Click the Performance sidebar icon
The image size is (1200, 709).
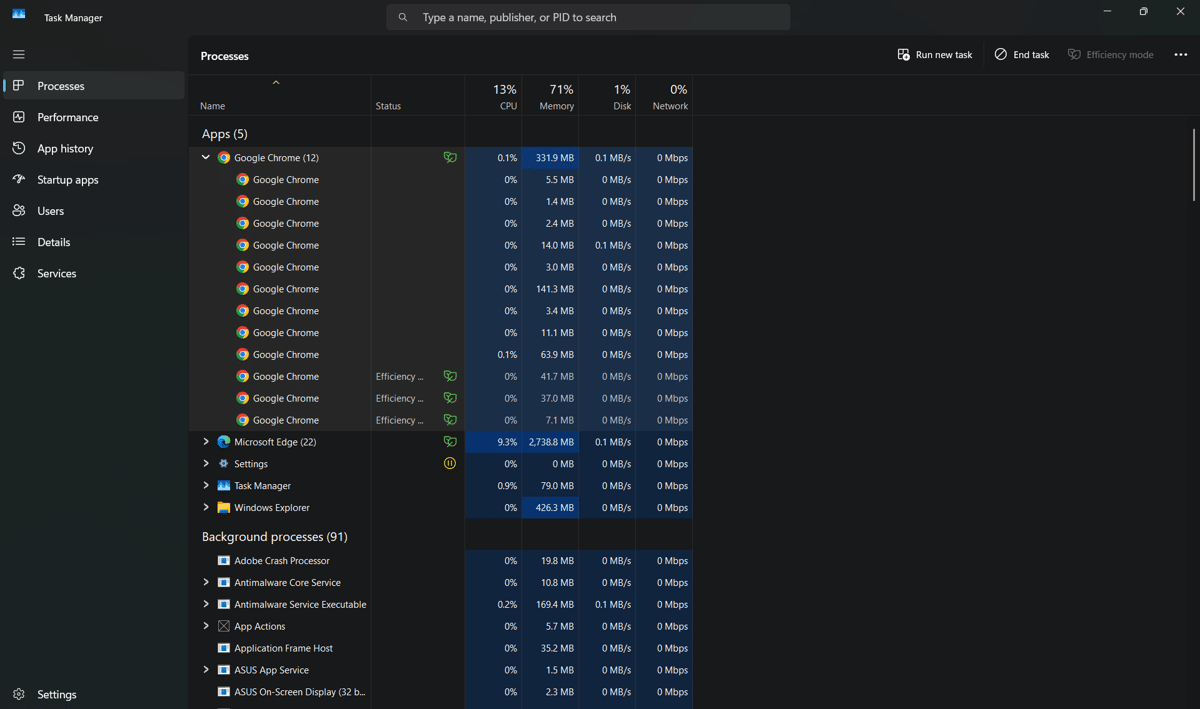pyautogui.click(x=19, y=117)
